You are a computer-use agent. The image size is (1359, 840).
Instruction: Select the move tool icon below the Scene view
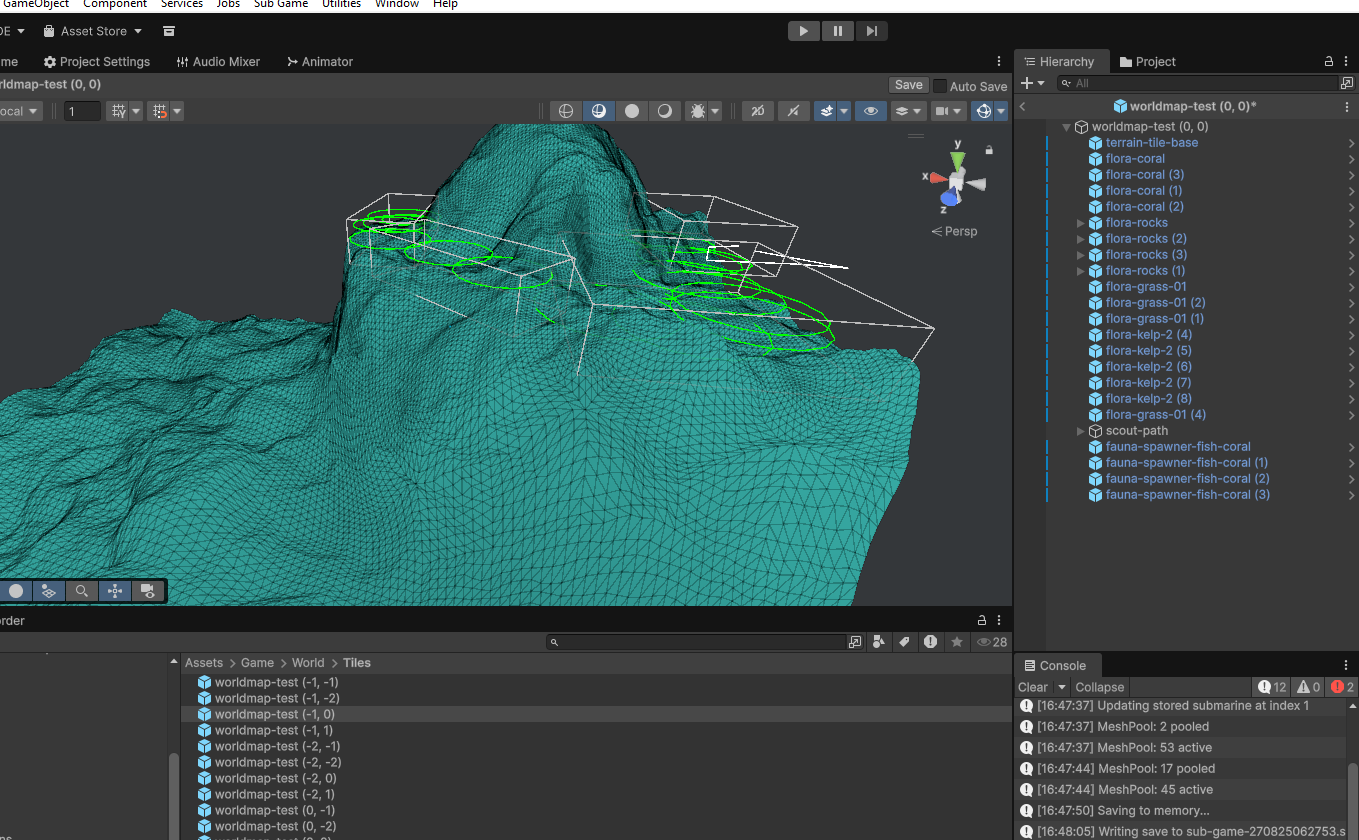pos(114,591)
